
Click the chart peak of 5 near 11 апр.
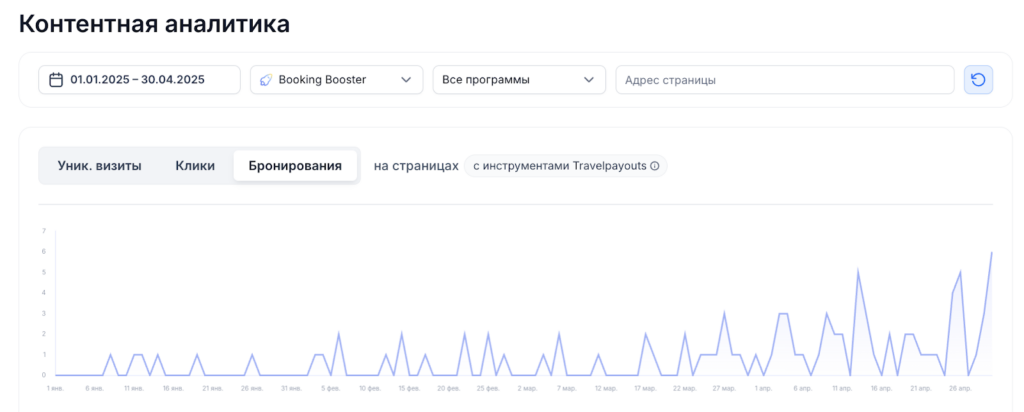858,272
